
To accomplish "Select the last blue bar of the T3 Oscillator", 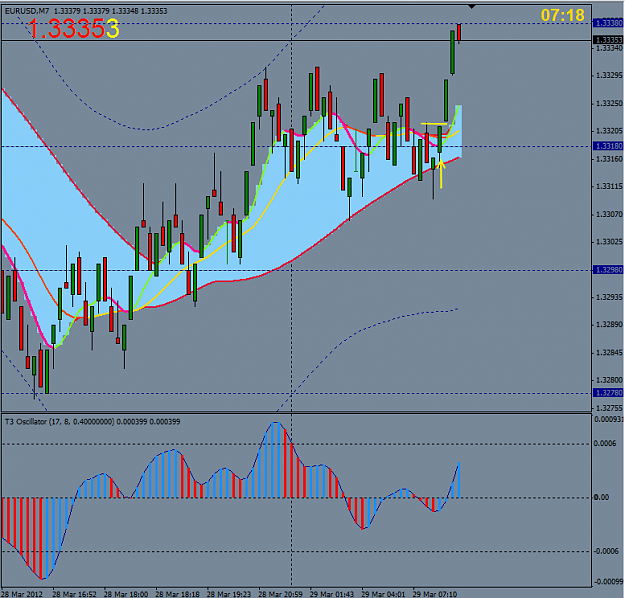I will point(459,480).
